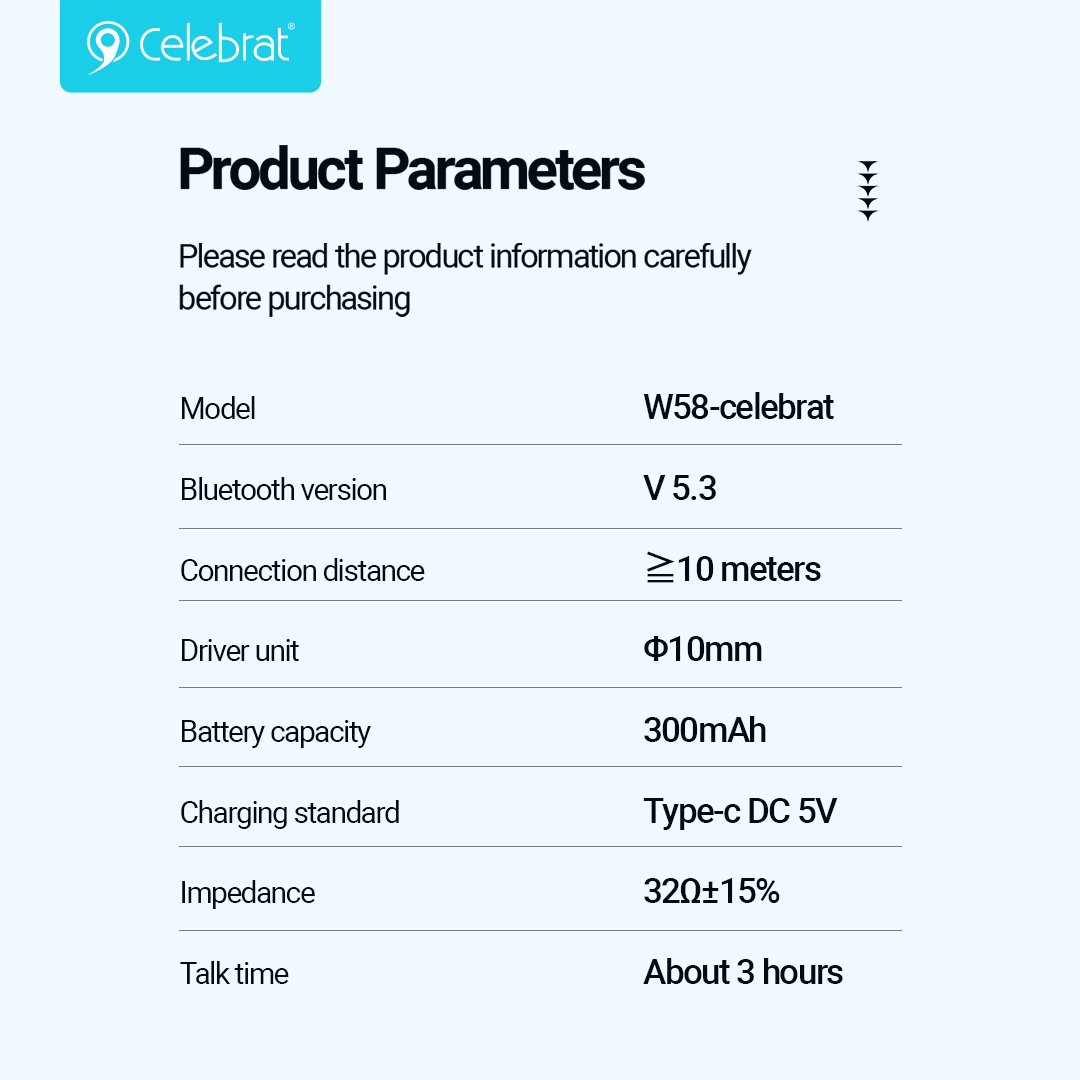Click the Connection distance label
1080x1080 pixels.
tap(302, 571)
